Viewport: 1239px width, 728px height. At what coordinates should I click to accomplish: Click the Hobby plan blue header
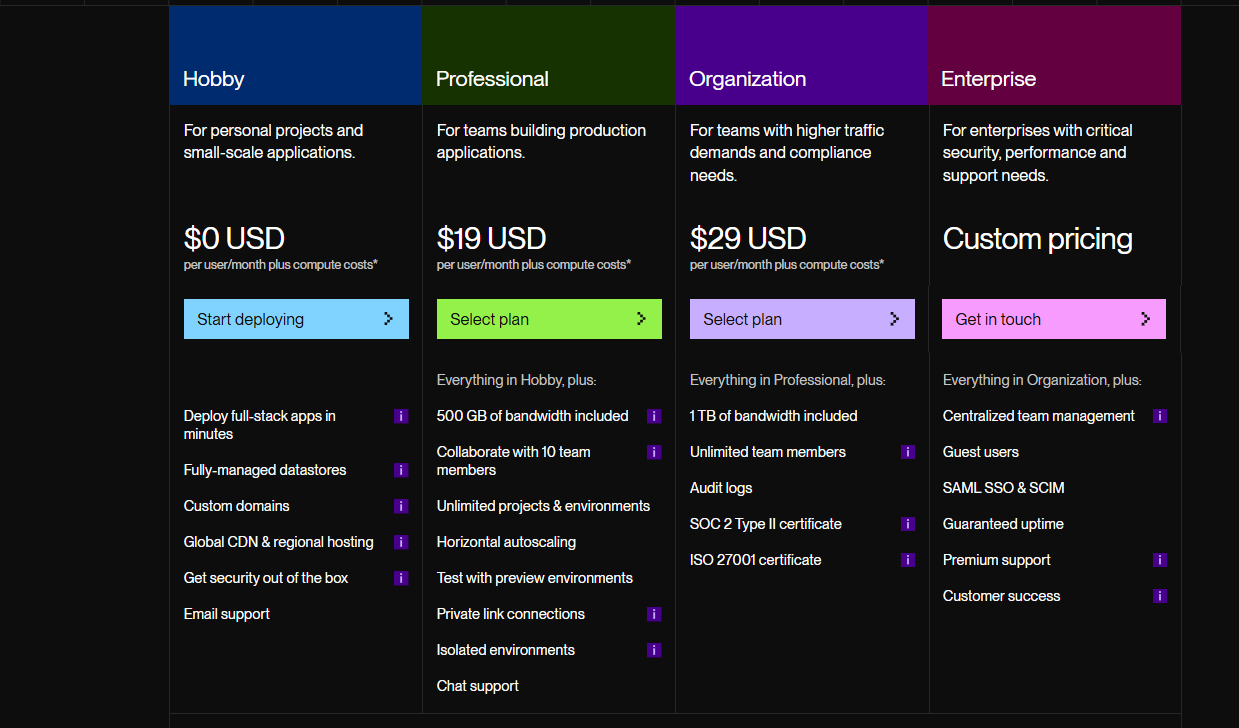click(295, 55)
